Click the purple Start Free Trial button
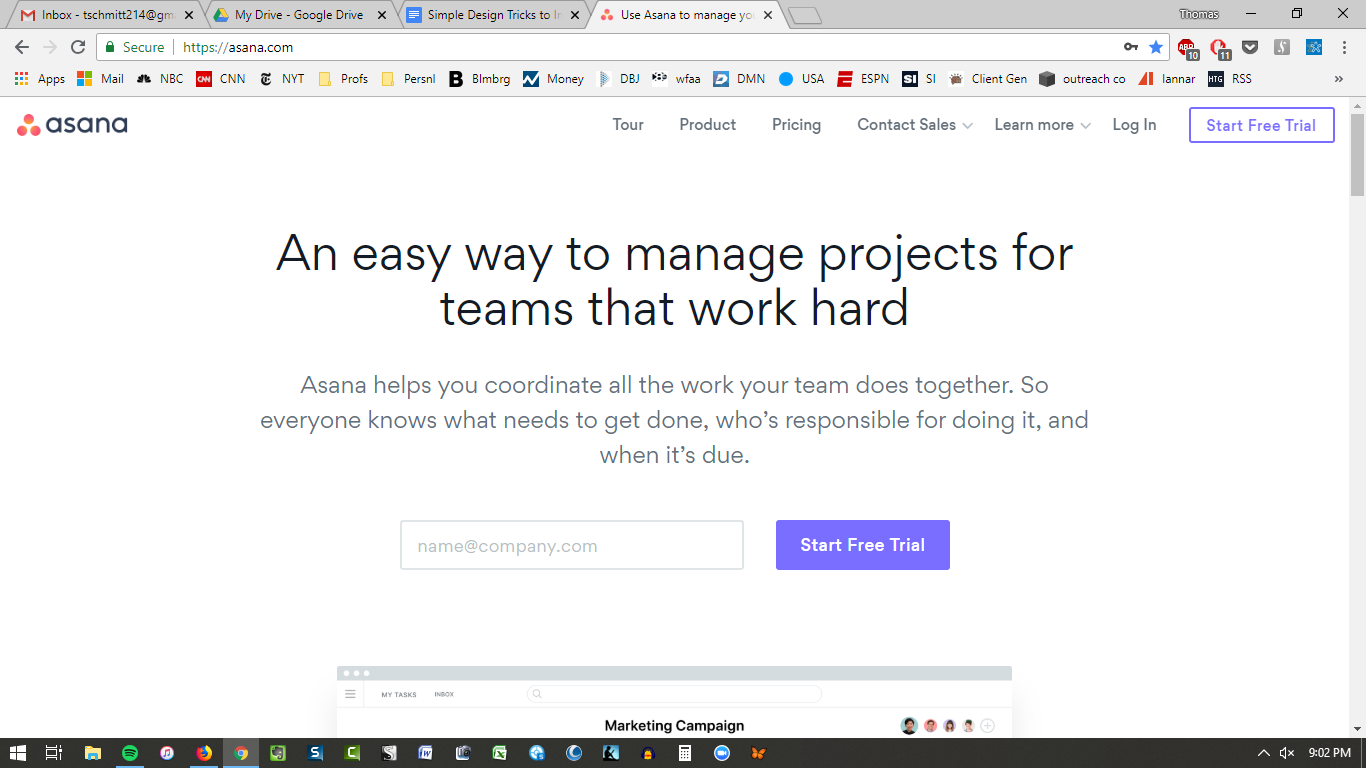The width and height of the screenshot is (1366, 768). click(x=863, y=545)
